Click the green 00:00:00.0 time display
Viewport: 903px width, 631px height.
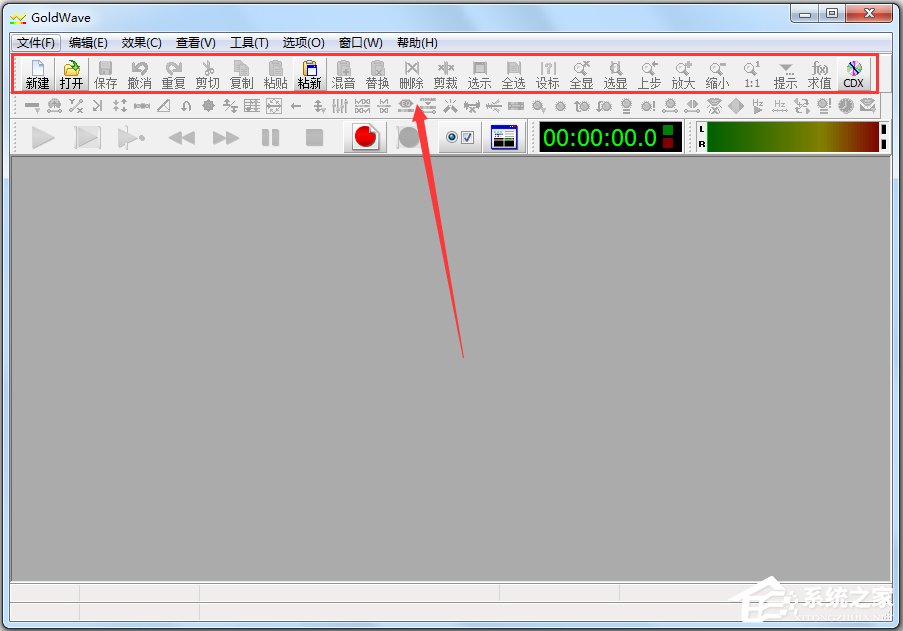click(610, 138)
